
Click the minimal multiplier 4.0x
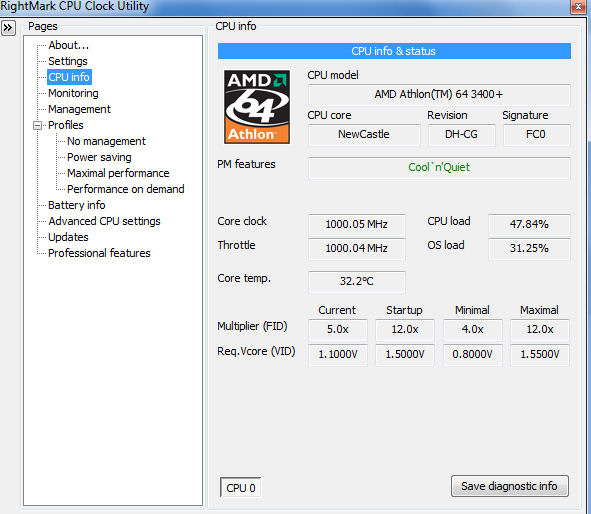(x=473, y=329)
